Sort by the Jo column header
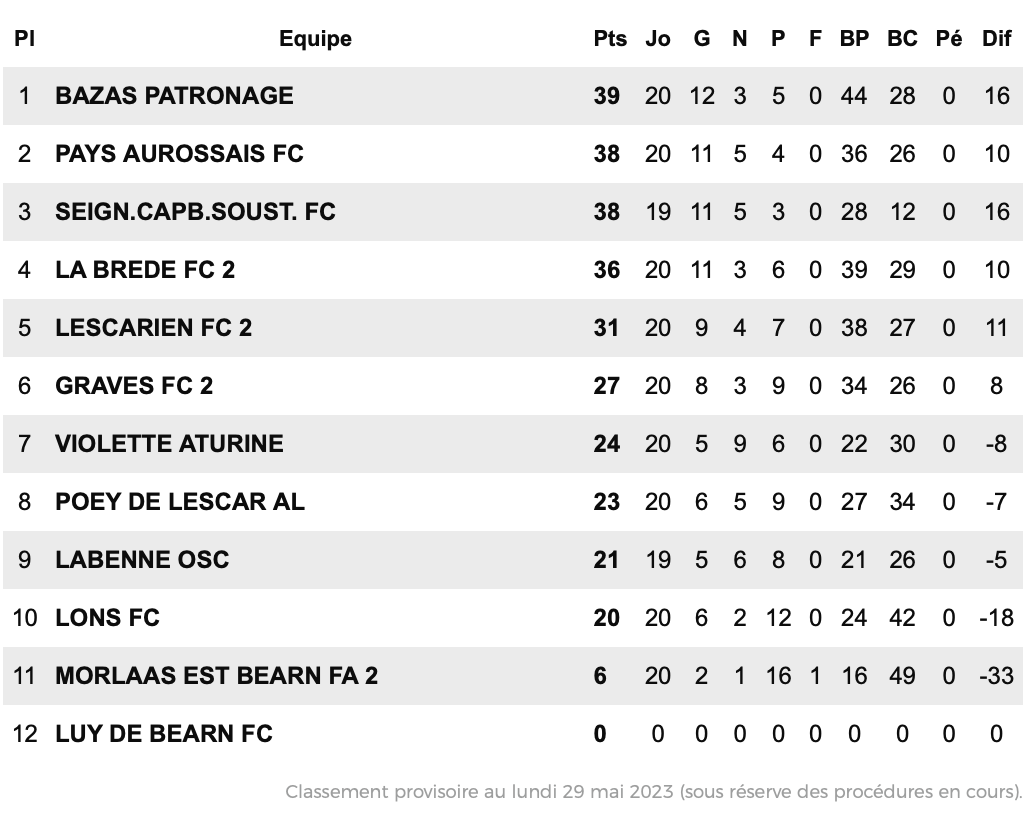This screenshot has height=818, width=1032. point(658,38)
